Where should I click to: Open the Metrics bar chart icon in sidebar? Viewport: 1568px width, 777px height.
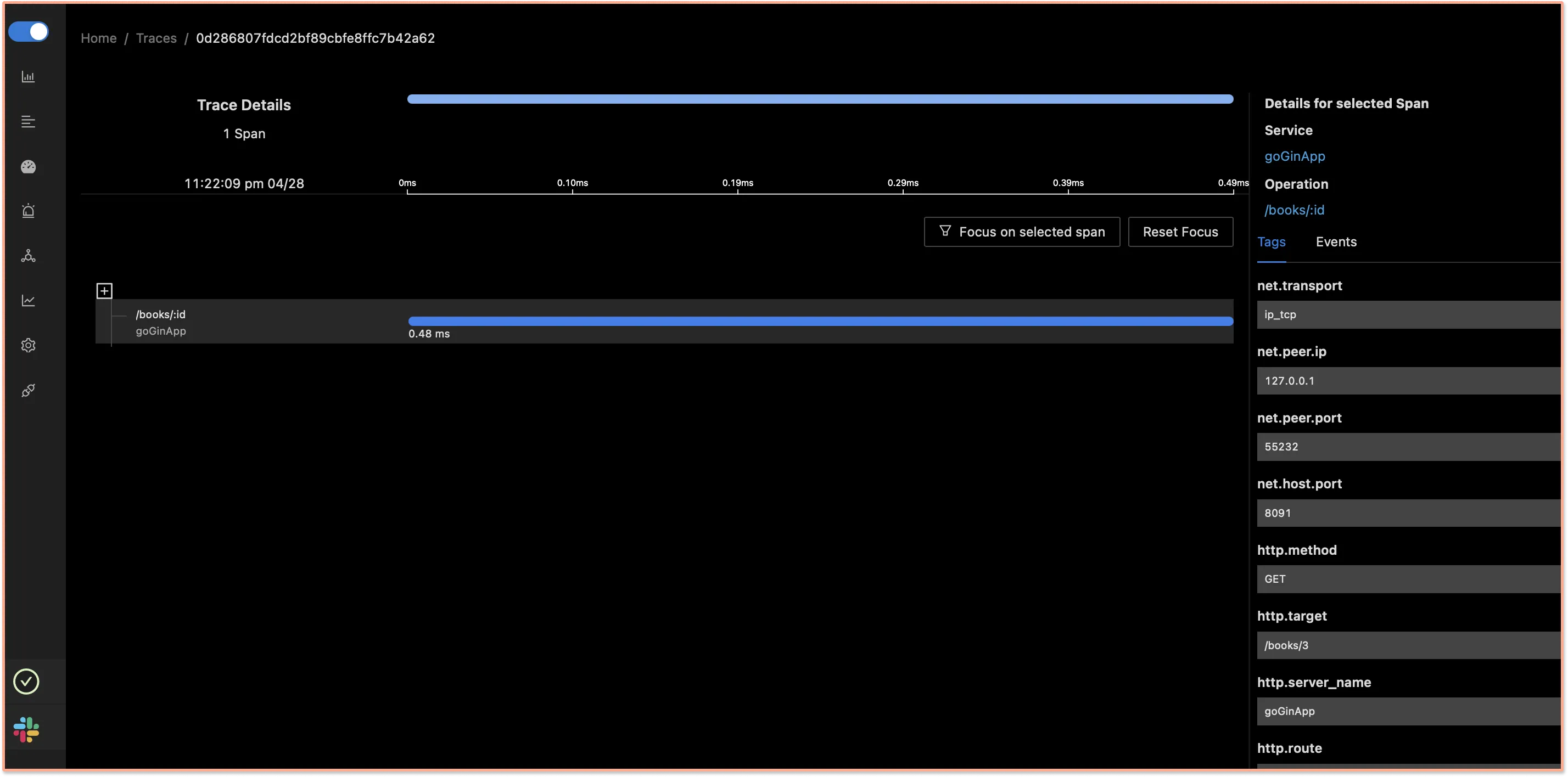coord(28,77)
